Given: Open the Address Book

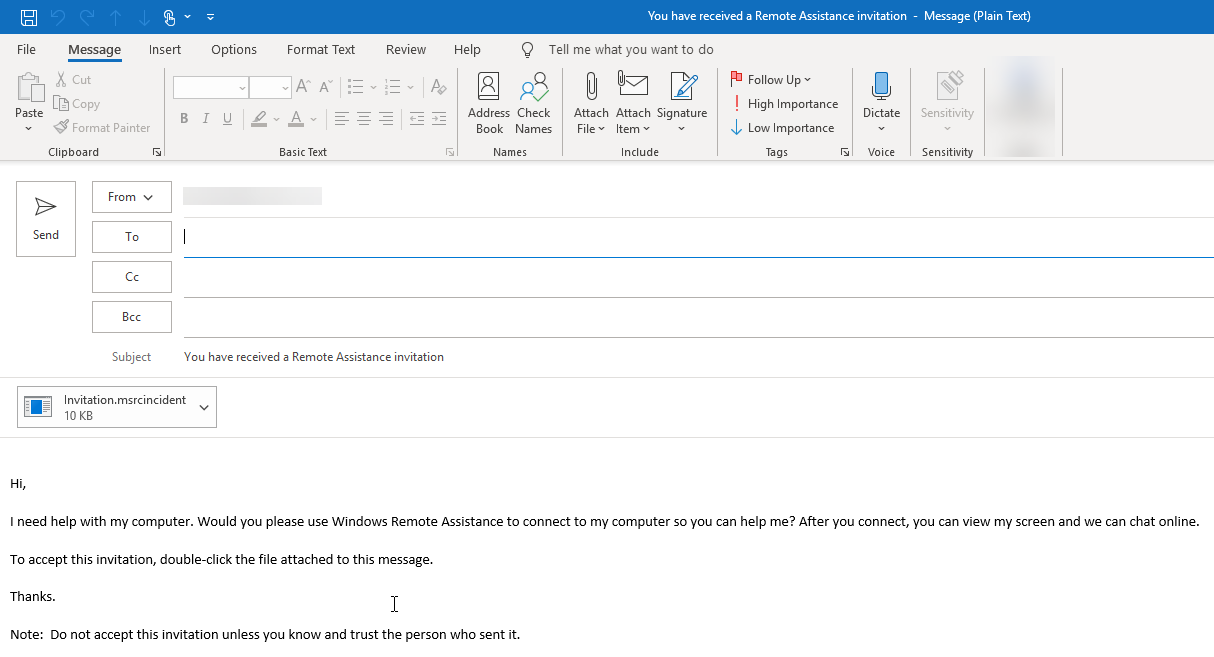Looking at the screenshot, I should (x=489, y=104).
